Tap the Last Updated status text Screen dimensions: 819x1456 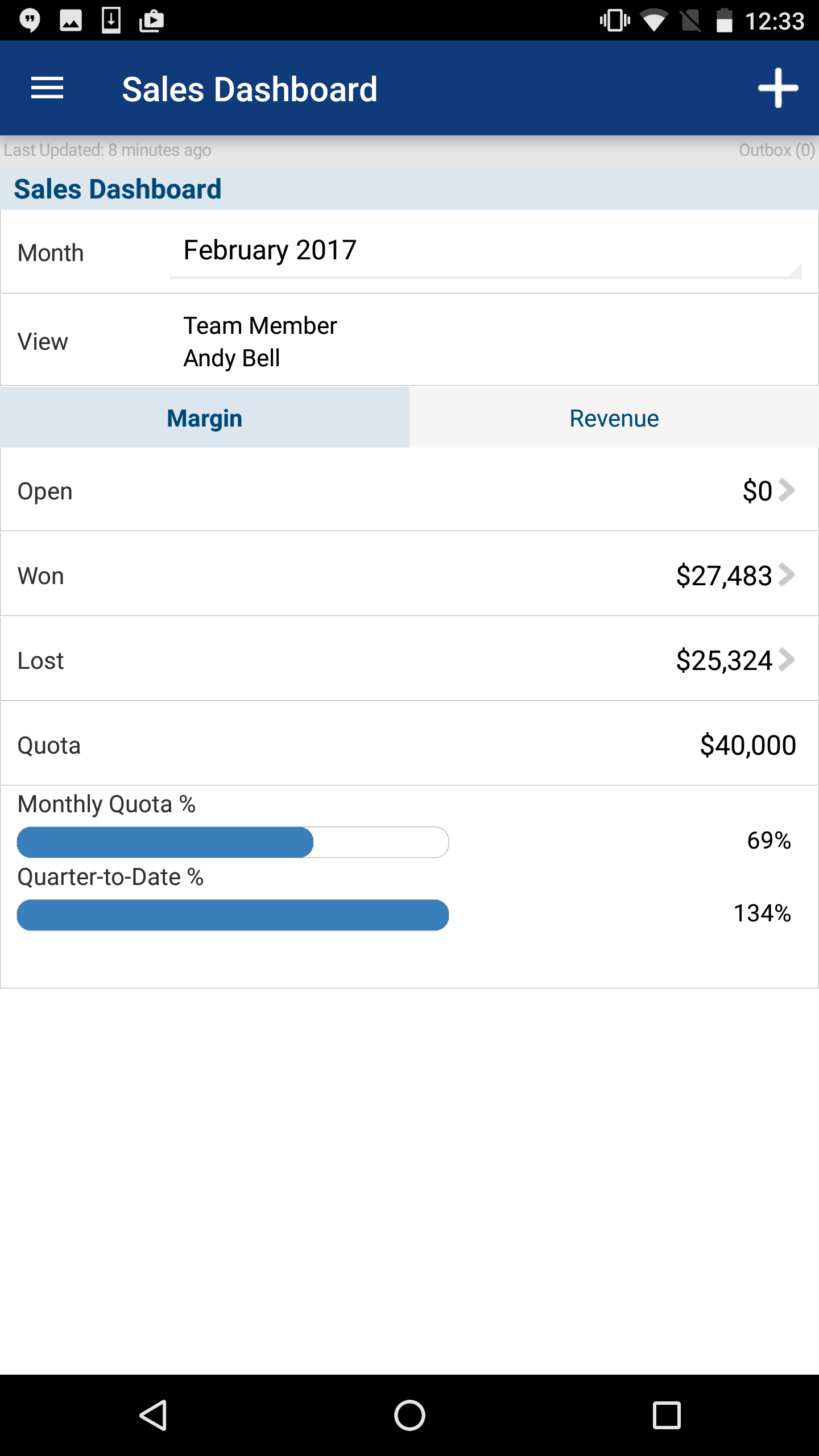(x=107, y=150)
